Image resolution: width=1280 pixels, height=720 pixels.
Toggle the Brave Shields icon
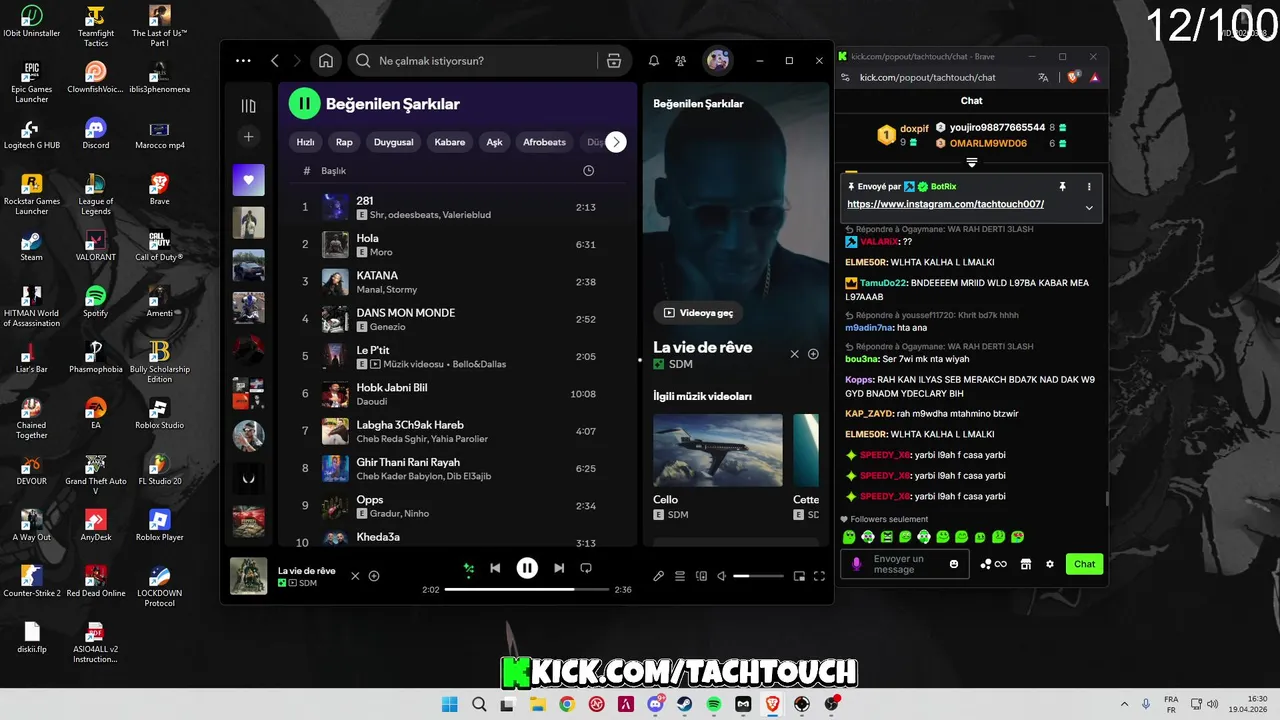point(1073,77)
